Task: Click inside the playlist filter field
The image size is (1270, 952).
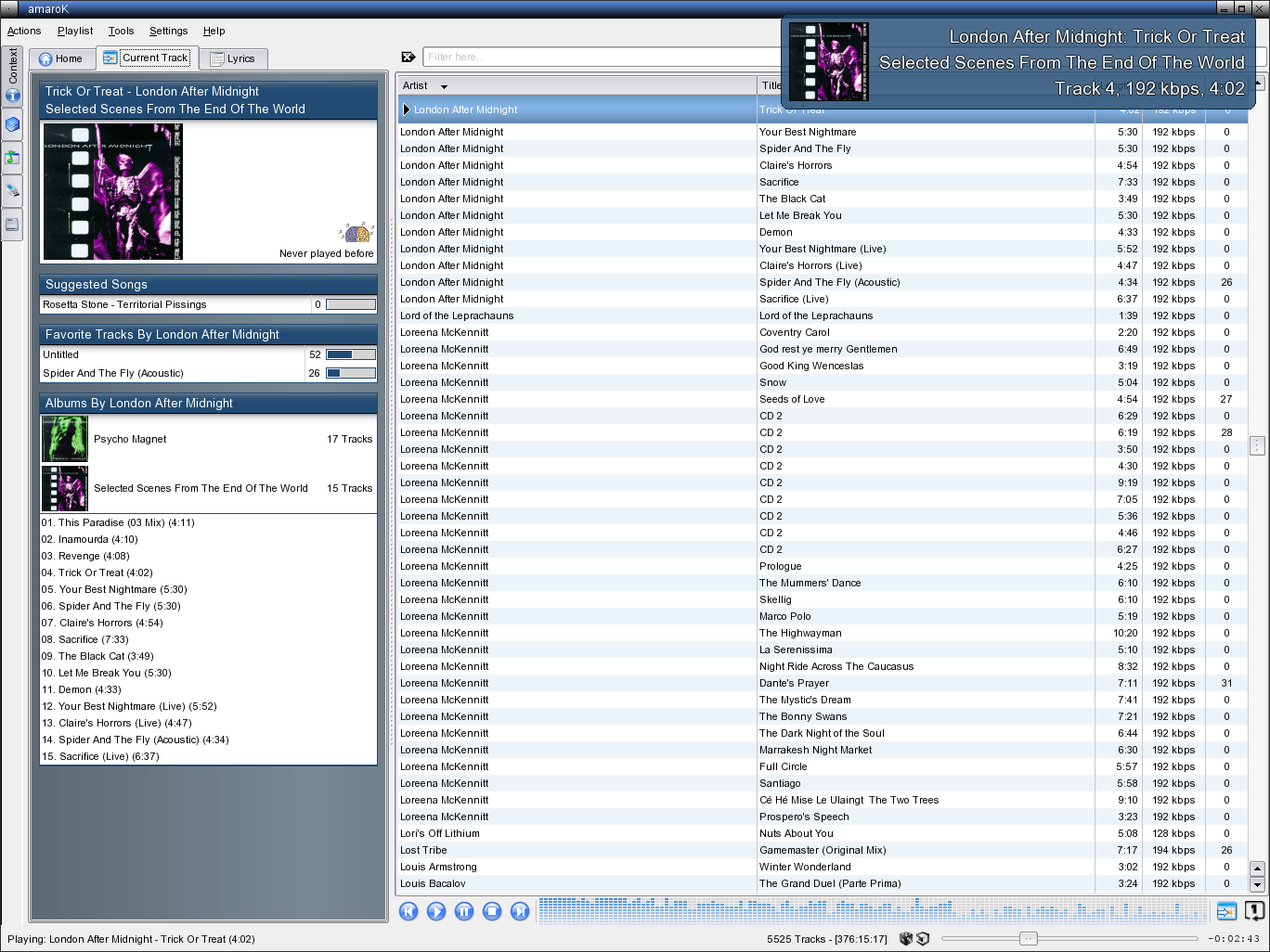Action: coord(602,57)
